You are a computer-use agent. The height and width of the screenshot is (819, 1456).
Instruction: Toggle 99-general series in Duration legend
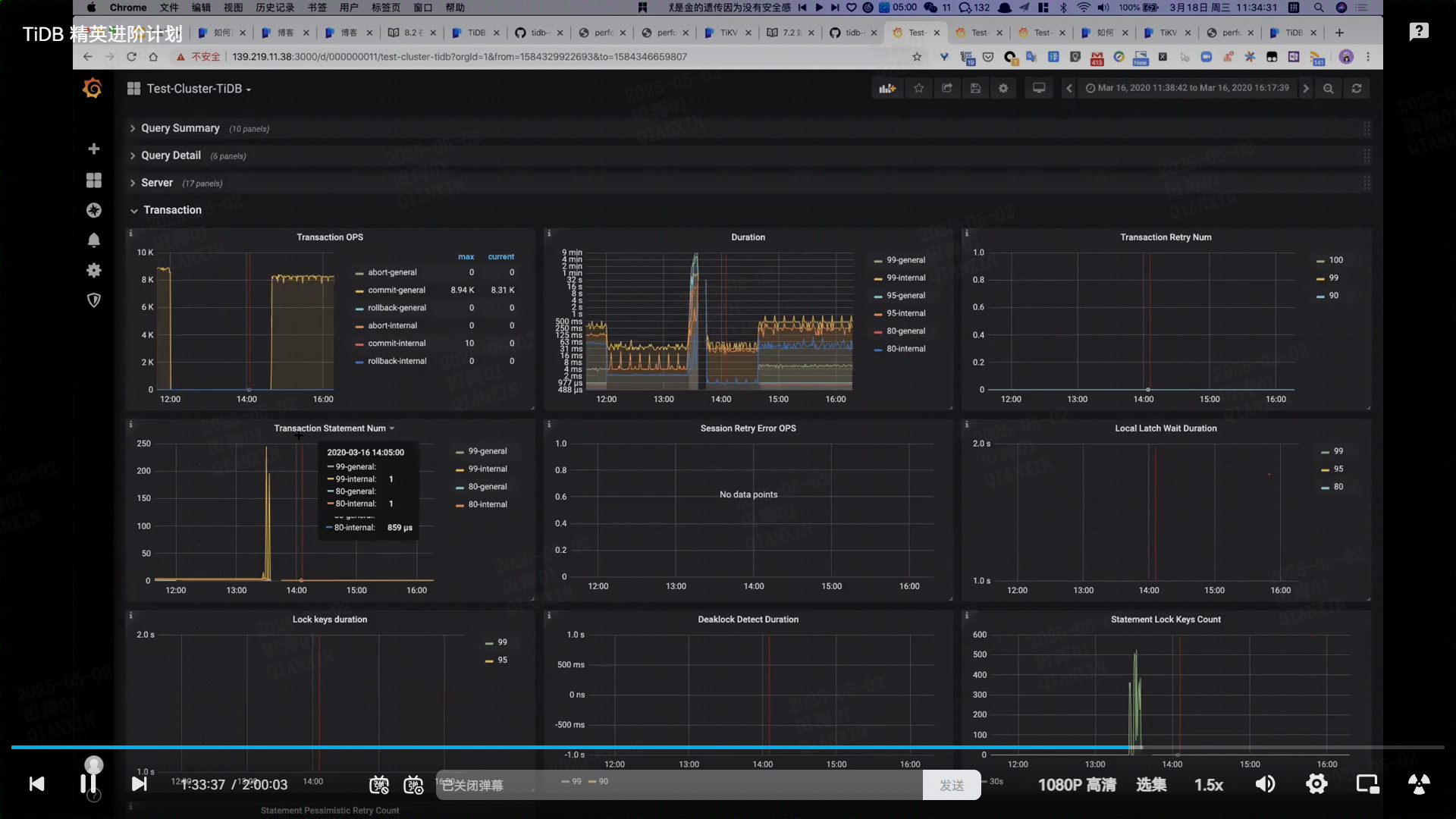click(x=905, y=260)
